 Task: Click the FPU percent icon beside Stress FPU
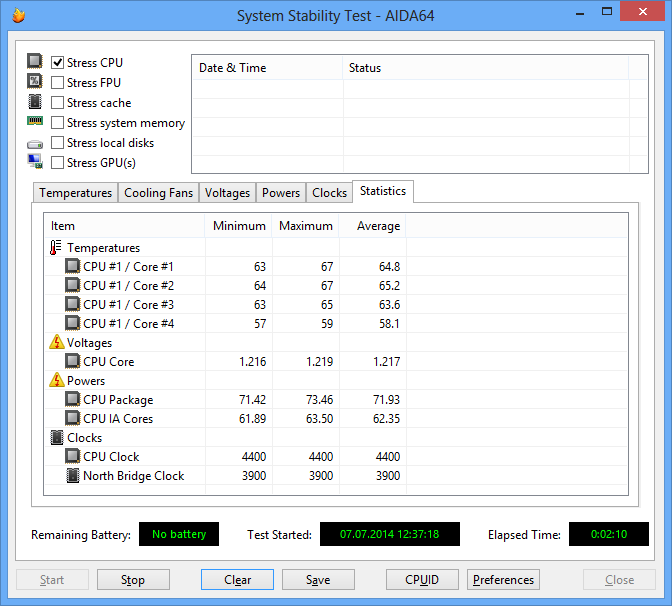point(35,81)
